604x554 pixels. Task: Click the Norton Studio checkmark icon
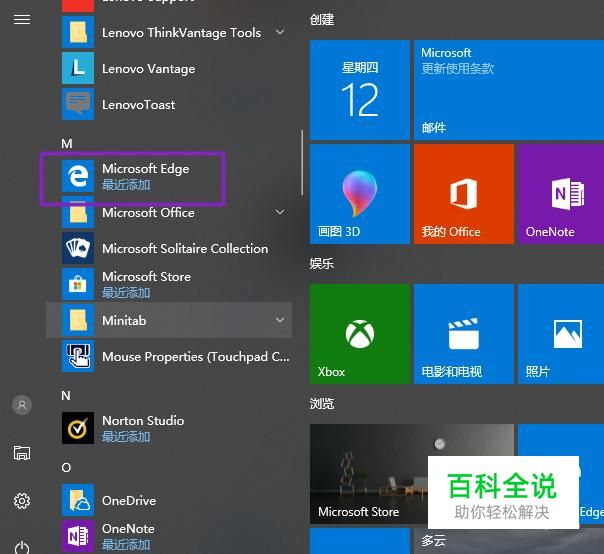pyautogui.click(x=78, y=428)
